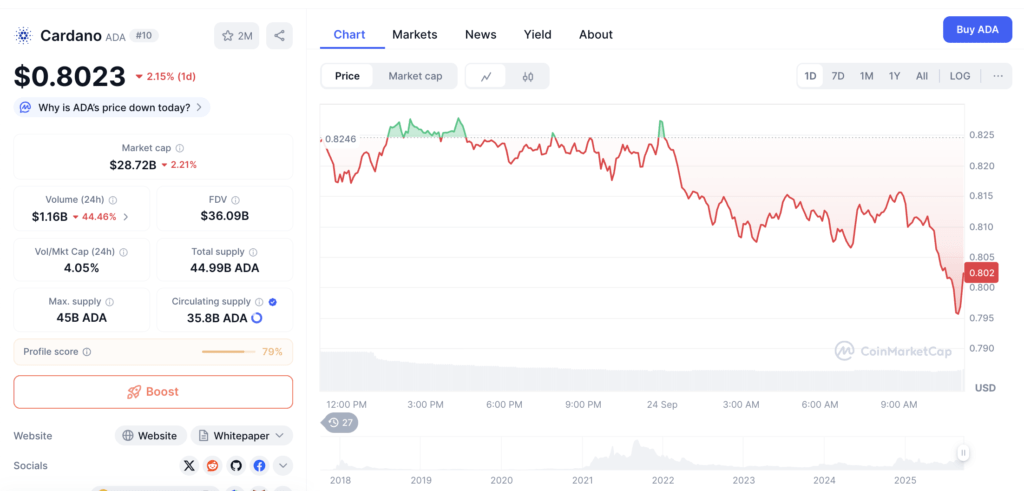Select 1M time range

[x=867, y=76]
